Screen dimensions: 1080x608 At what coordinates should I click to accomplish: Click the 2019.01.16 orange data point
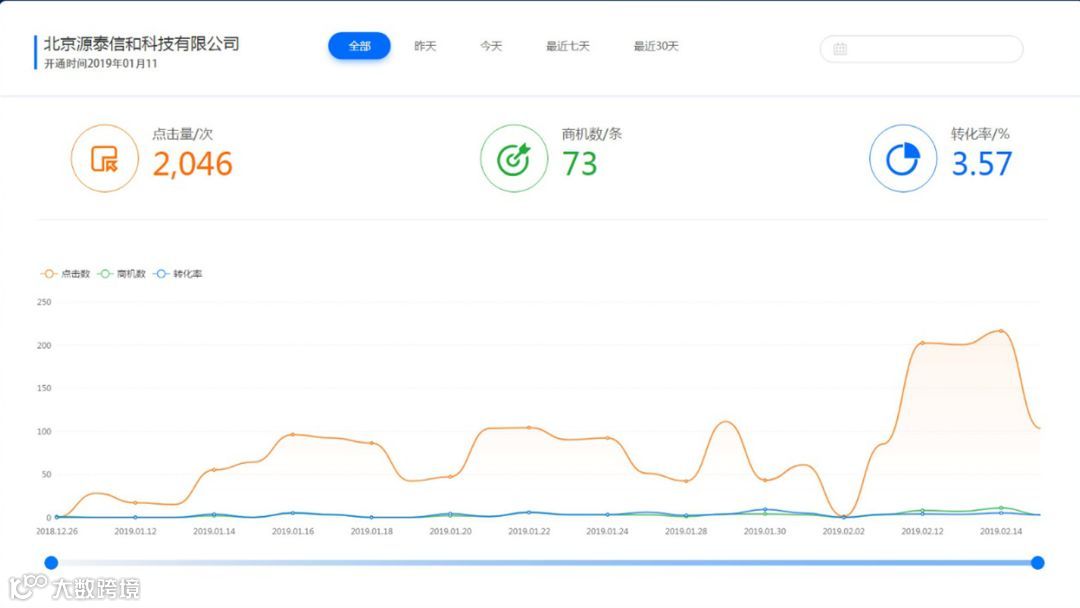click(x=293, y=434)
